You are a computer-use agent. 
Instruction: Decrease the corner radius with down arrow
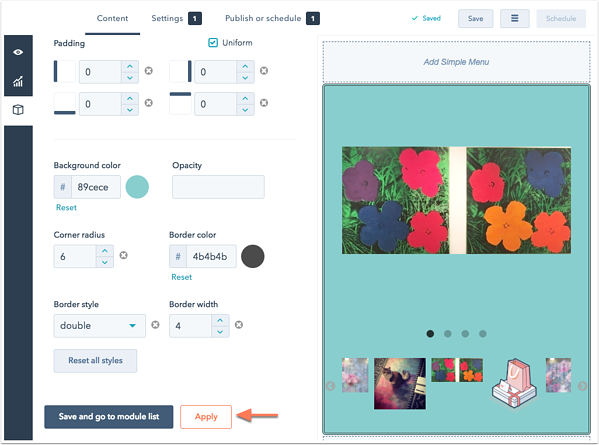coord(105,262)
